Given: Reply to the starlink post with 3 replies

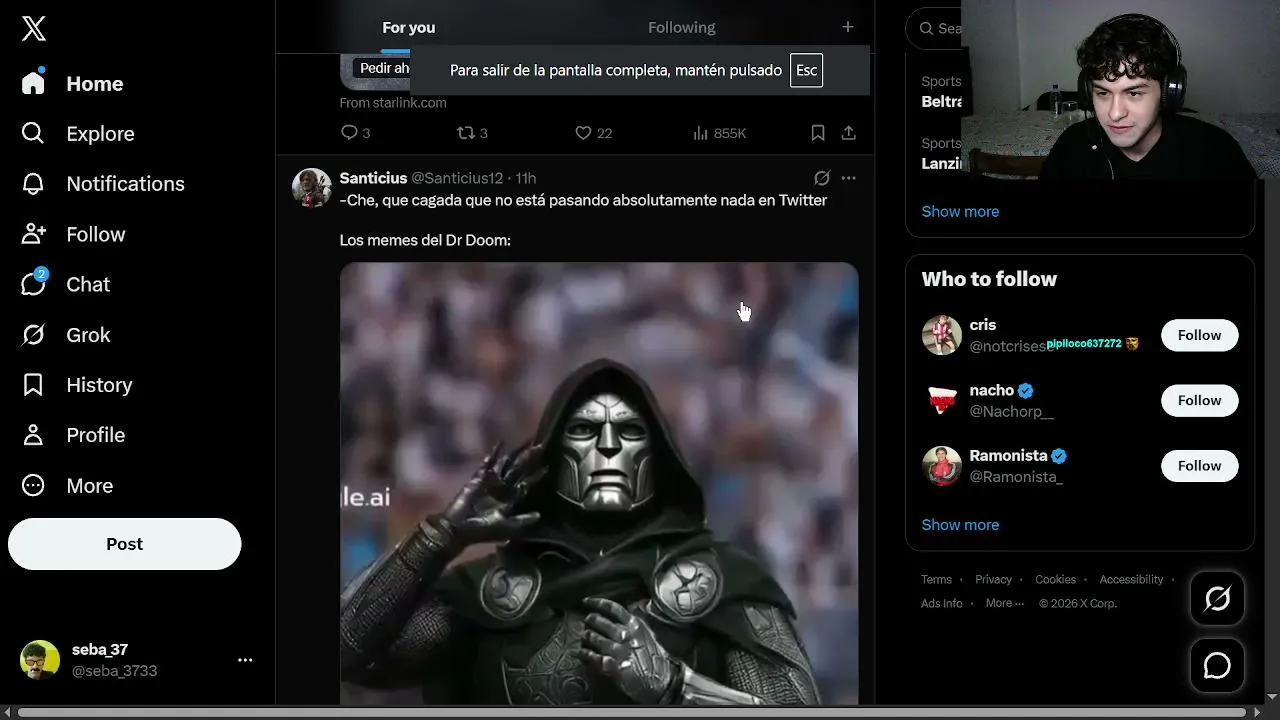Looking at the screenshot, I should click(355, 133).
